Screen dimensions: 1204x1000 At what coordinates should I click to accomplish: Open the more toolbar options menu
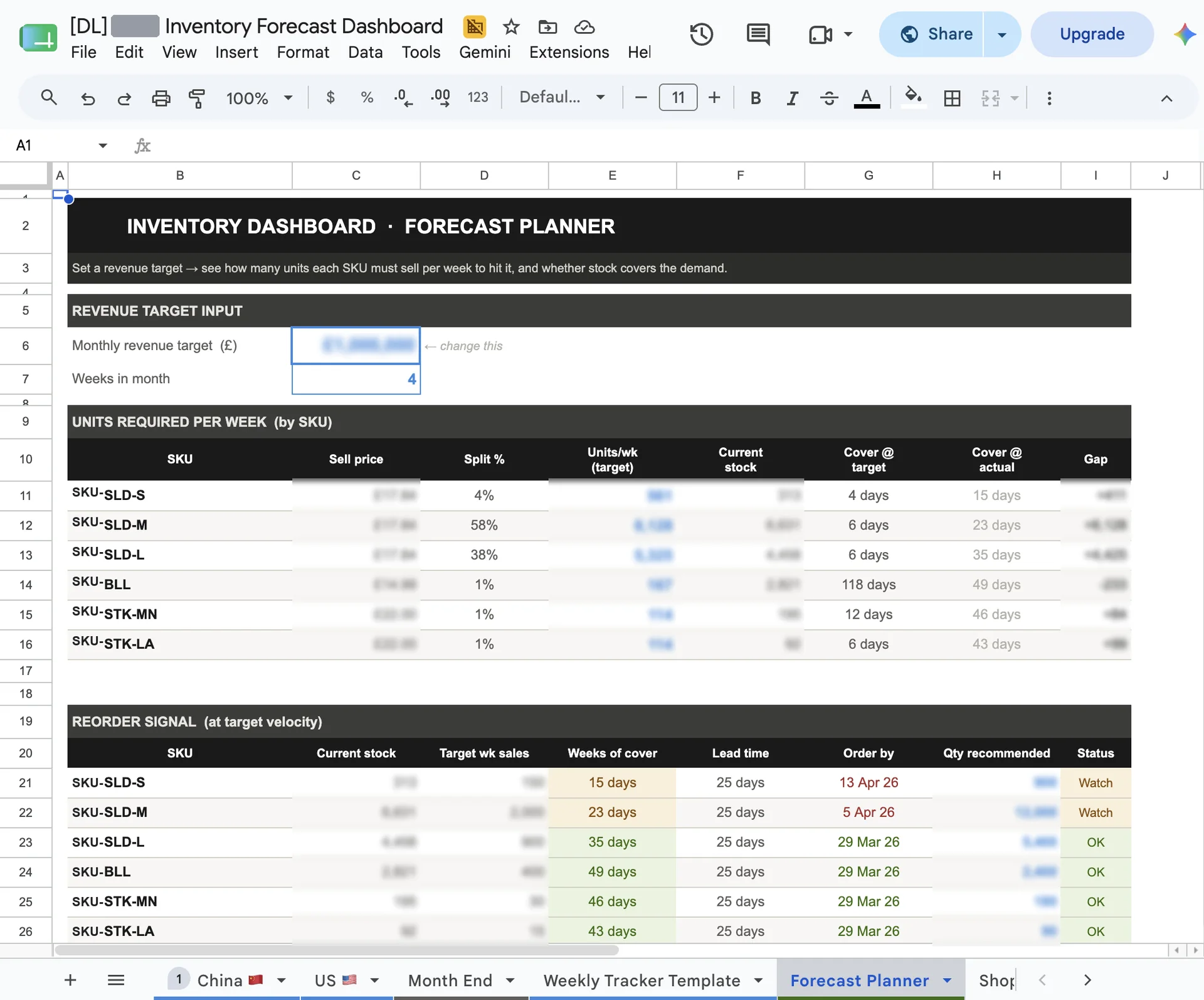click(x=1049, y=98)
